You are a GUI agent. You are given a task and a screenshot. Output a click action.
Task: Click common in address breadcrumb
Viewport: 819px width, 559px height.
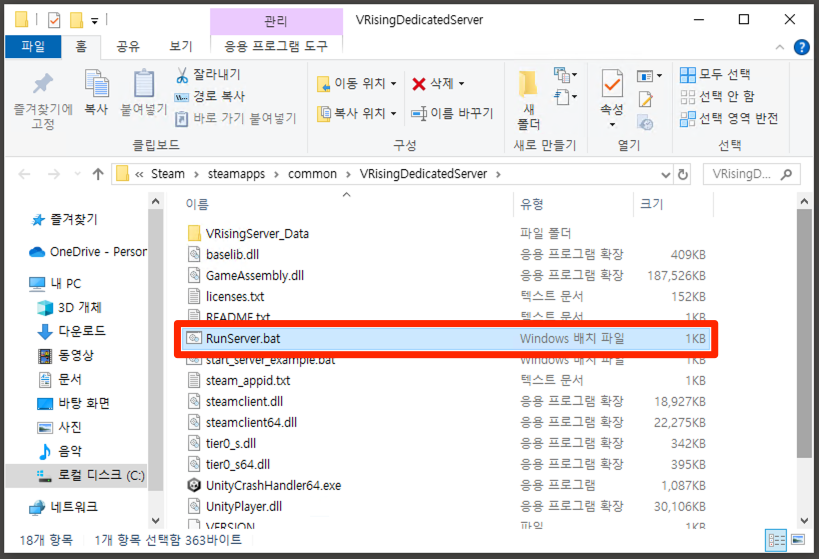[312, 174]
